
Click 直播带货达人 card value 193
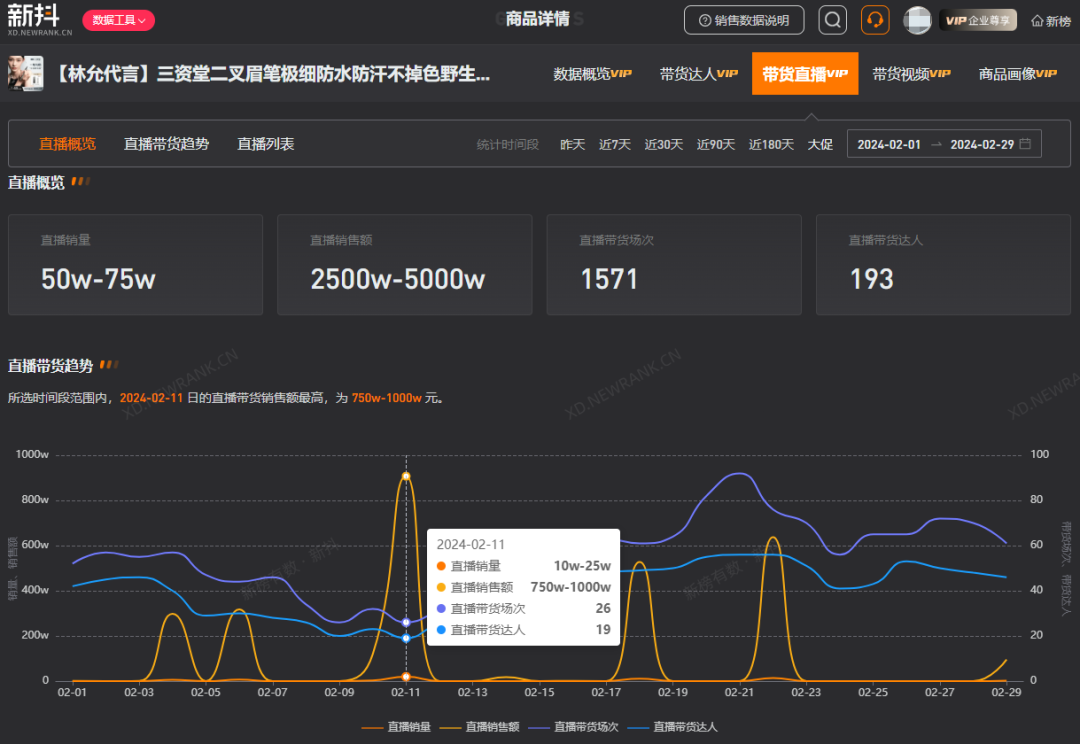click(x=871, y=280)
